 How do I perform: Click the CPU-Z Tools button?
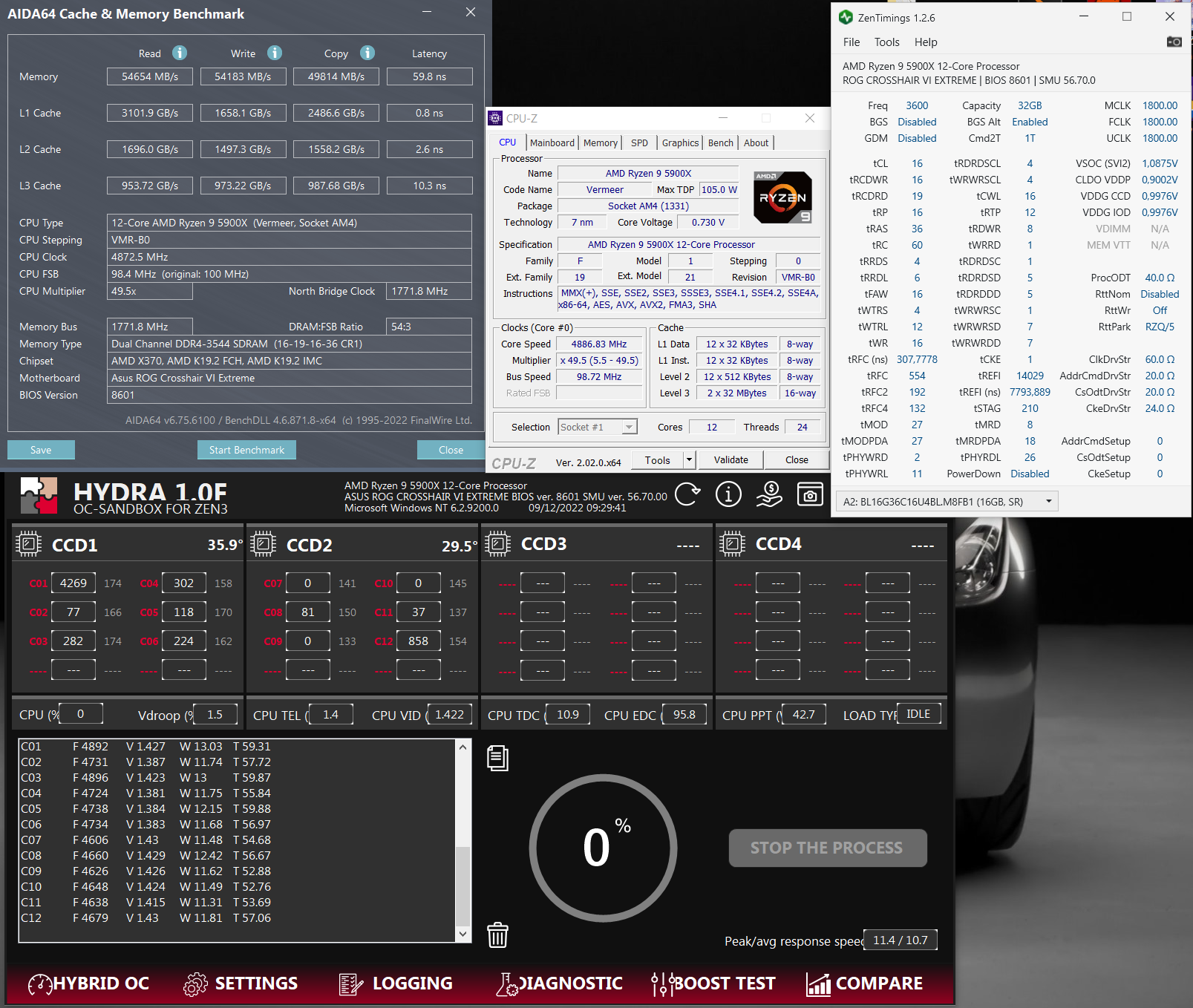tap(657, 460)
